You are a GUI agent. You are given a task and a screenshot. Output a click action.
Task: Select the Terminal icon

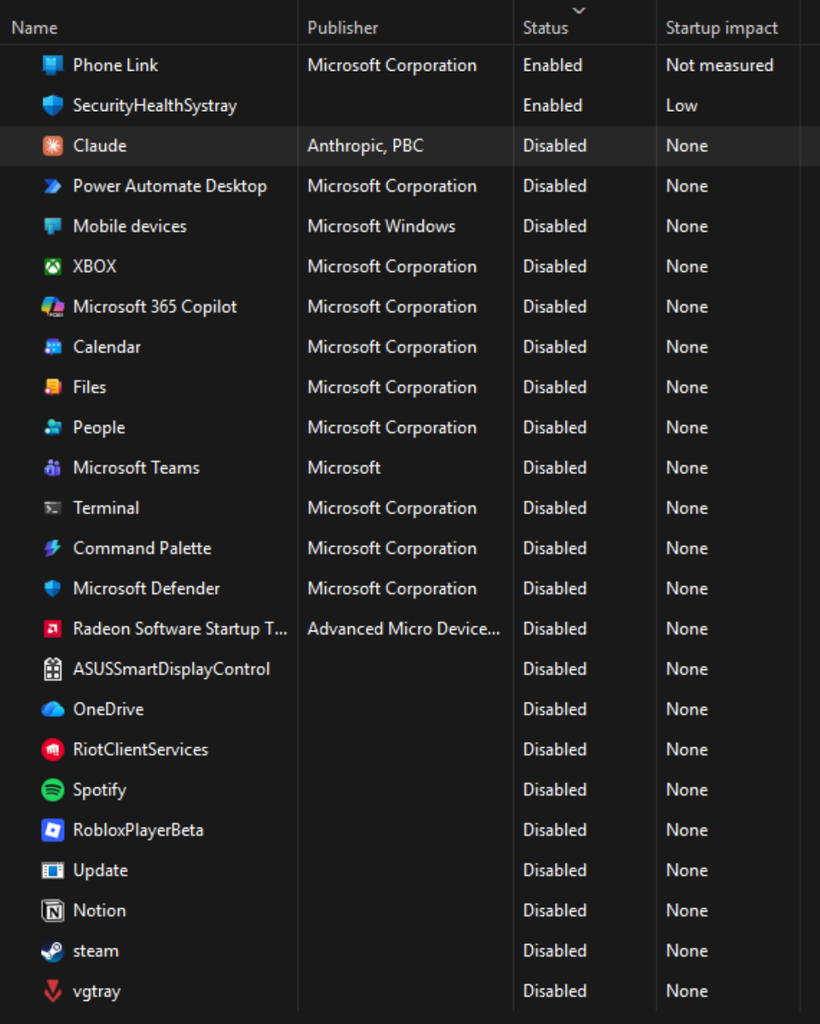(x=53, y=508)
